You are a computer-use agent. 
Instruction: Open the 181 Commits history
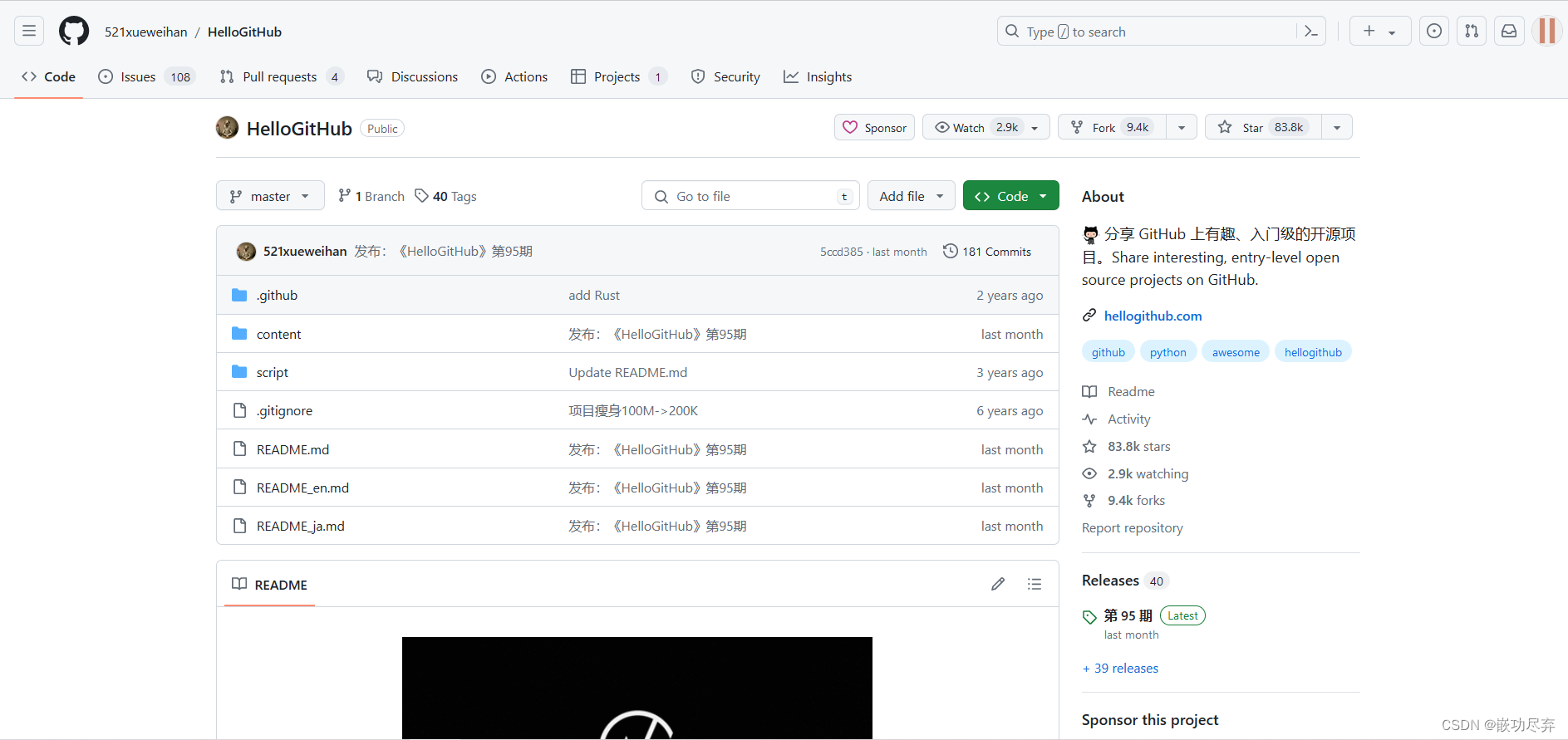pyautogui.click(x=987, y=252)
